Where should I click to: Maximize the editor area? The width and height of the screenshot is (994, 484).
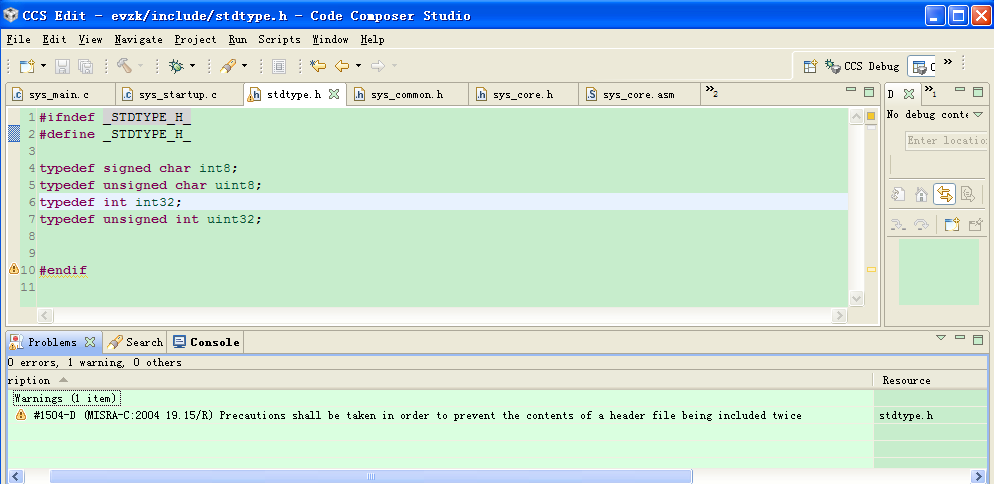click(x=869, y=91)
